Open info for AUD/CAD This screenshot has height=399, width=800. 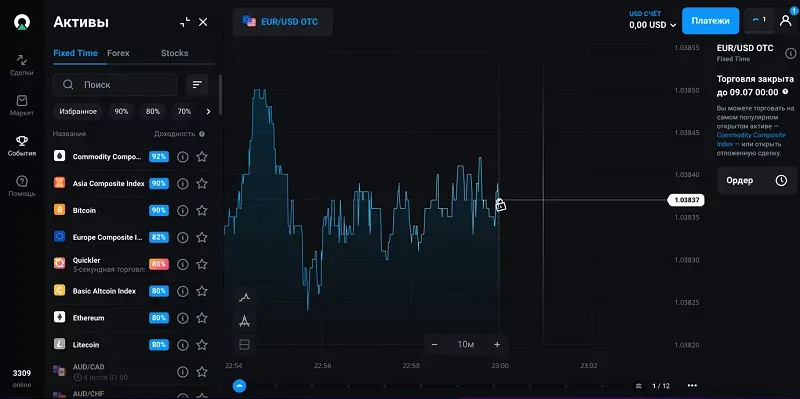point(183,372)
